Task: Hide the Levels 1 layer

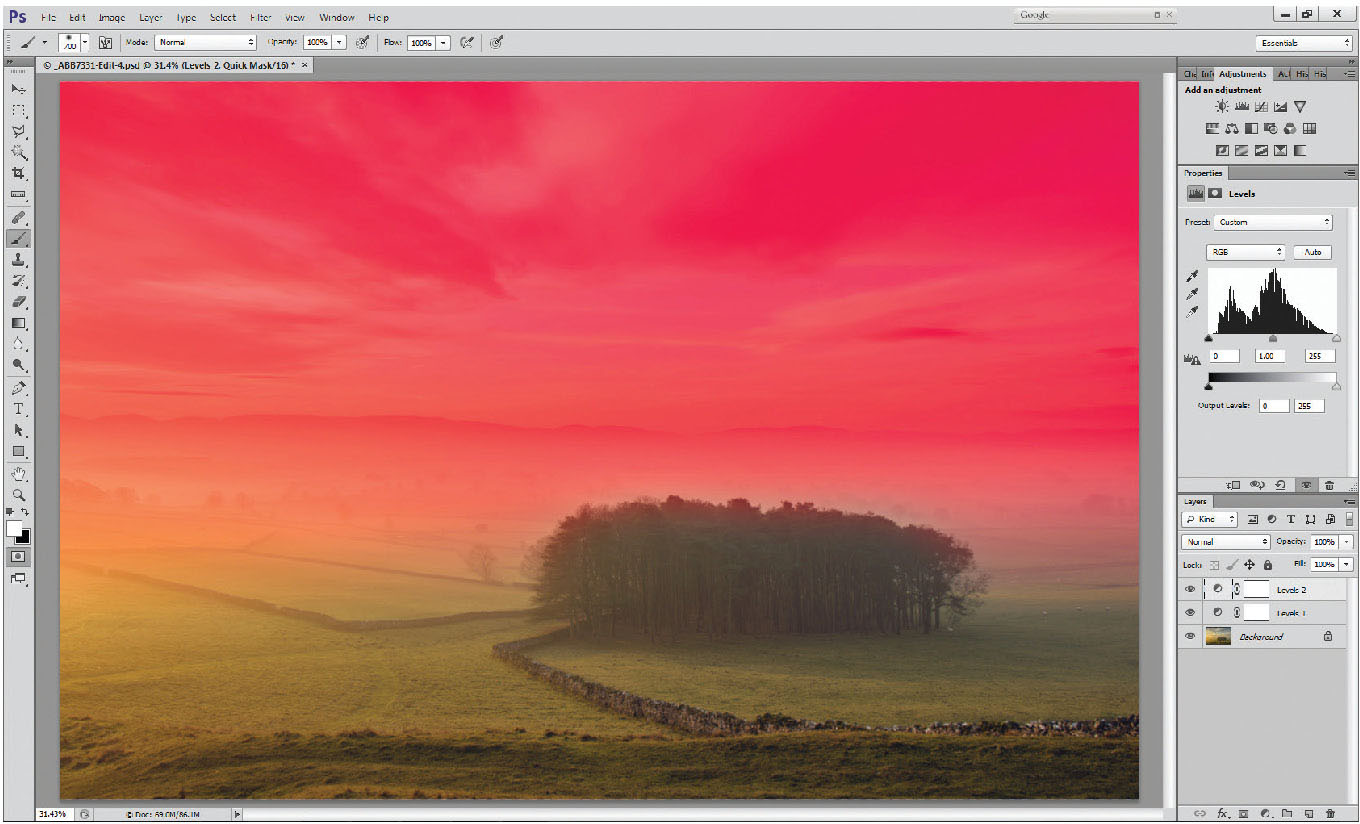Action: pyautogui.click(x=1190, y=612)
